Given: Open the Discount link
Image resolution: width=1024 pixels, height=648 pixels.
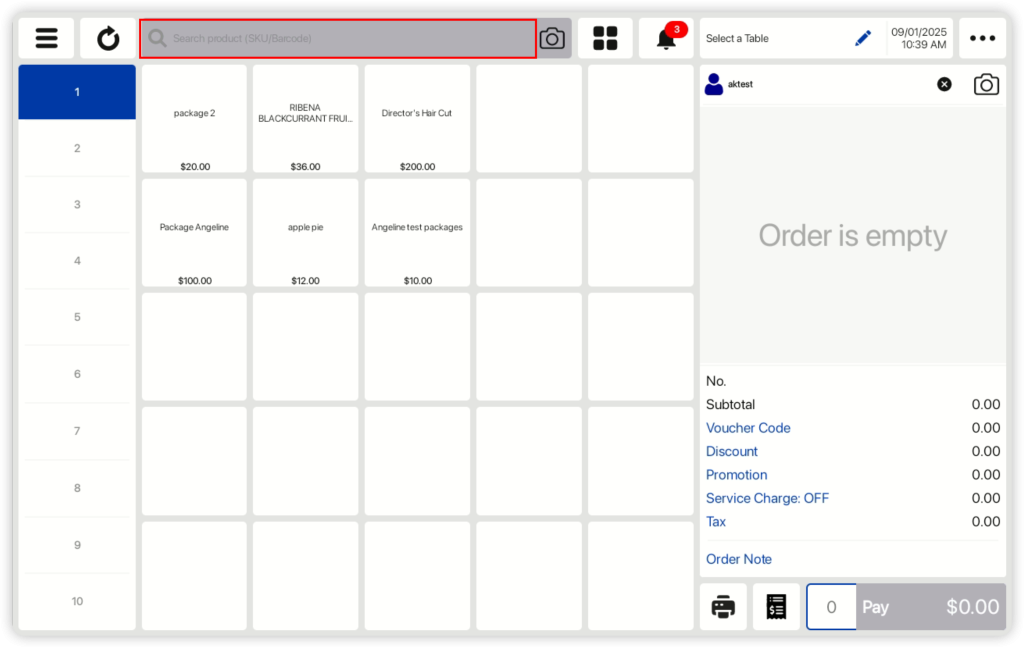Looking at the screenshot, I should point(731,451).
